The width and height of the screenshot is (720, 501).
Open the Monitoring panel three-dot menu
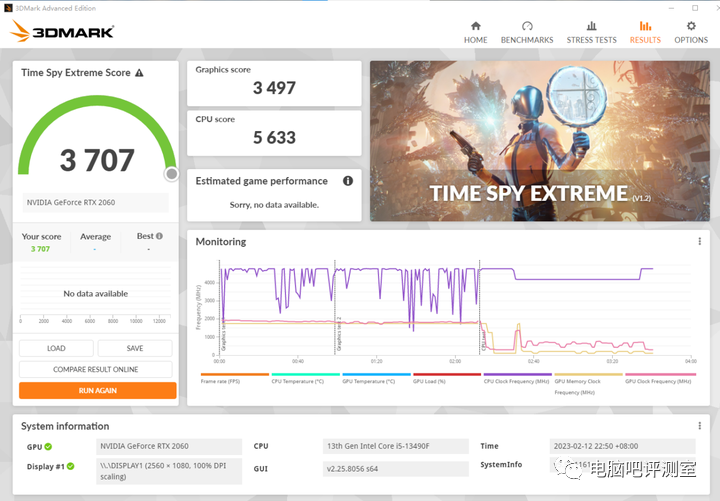[699, 242]
